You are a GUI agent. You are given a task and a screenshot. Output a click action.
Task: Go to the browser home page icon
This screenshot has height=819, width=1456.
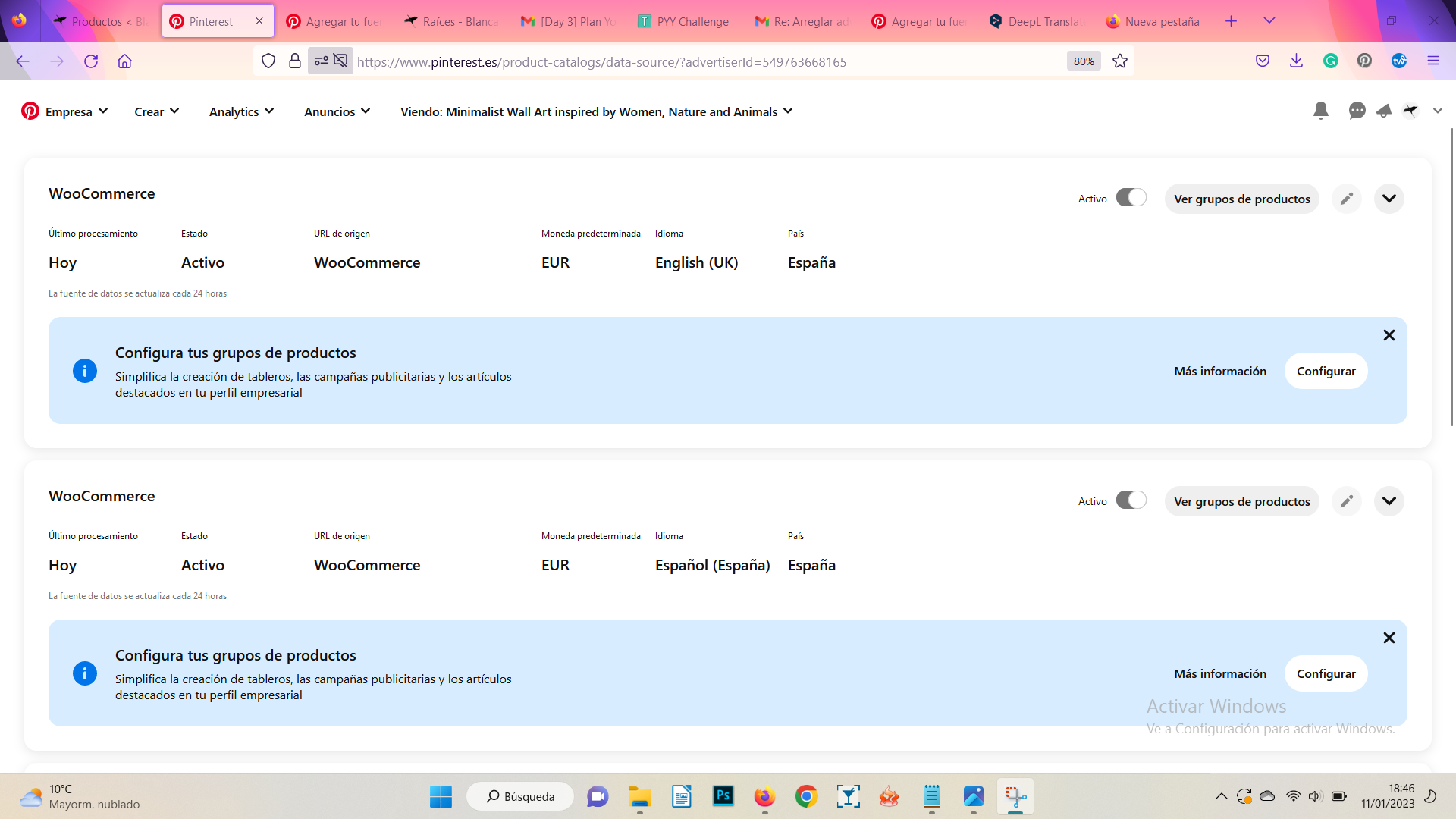[x=125, y=61]
